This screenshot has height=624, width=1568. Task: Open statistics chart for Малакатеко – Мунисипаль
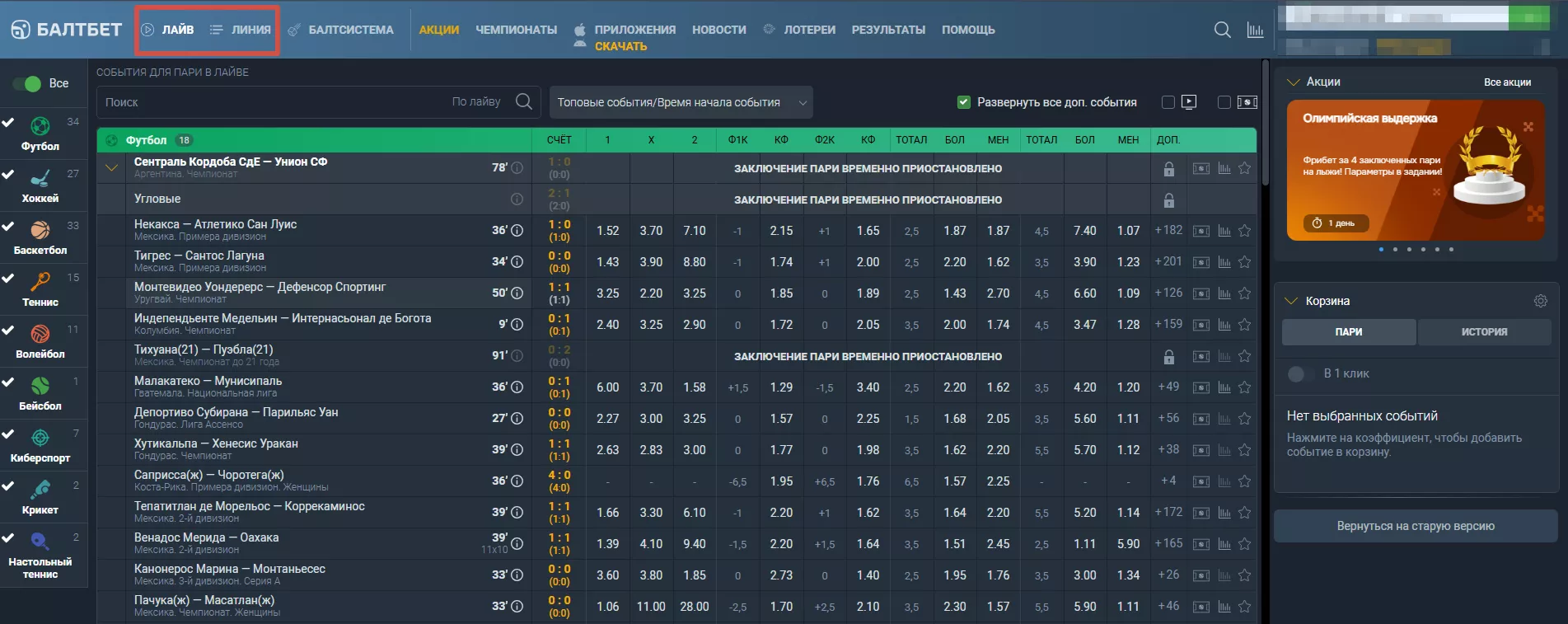tap(1224, 387)
